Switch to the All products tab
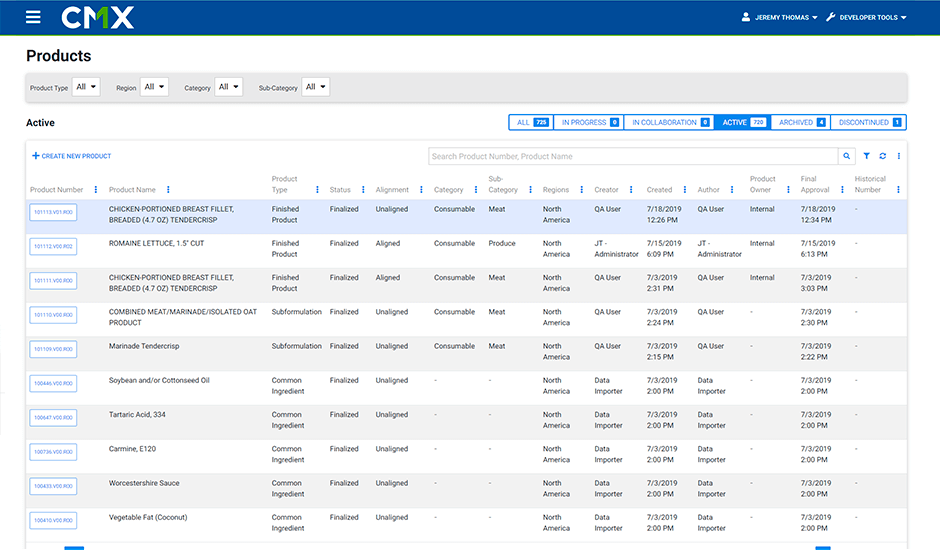The height and width of the screenshot is (550, 940). tap(531, 122)
